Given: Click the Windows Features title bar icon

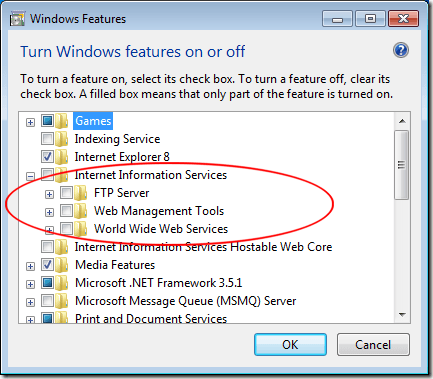Looking at the screenshot, I should 17,19.
